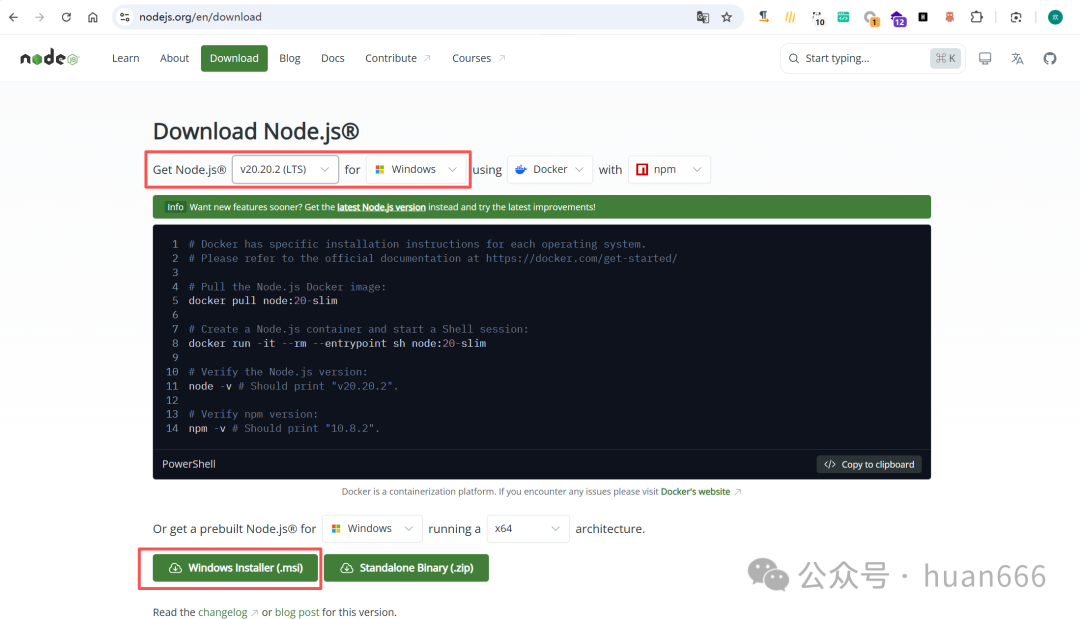Click the Node.js logo
Screen dimensions: 1080x619
pos(50,59)
